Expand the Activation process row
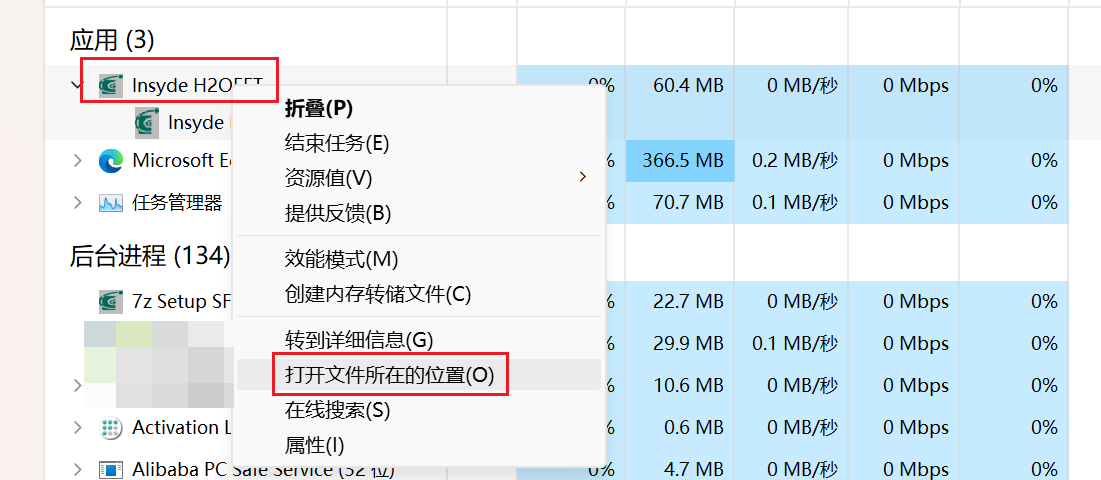Viewport: 1101px width, 480px height. click(77, 427)
